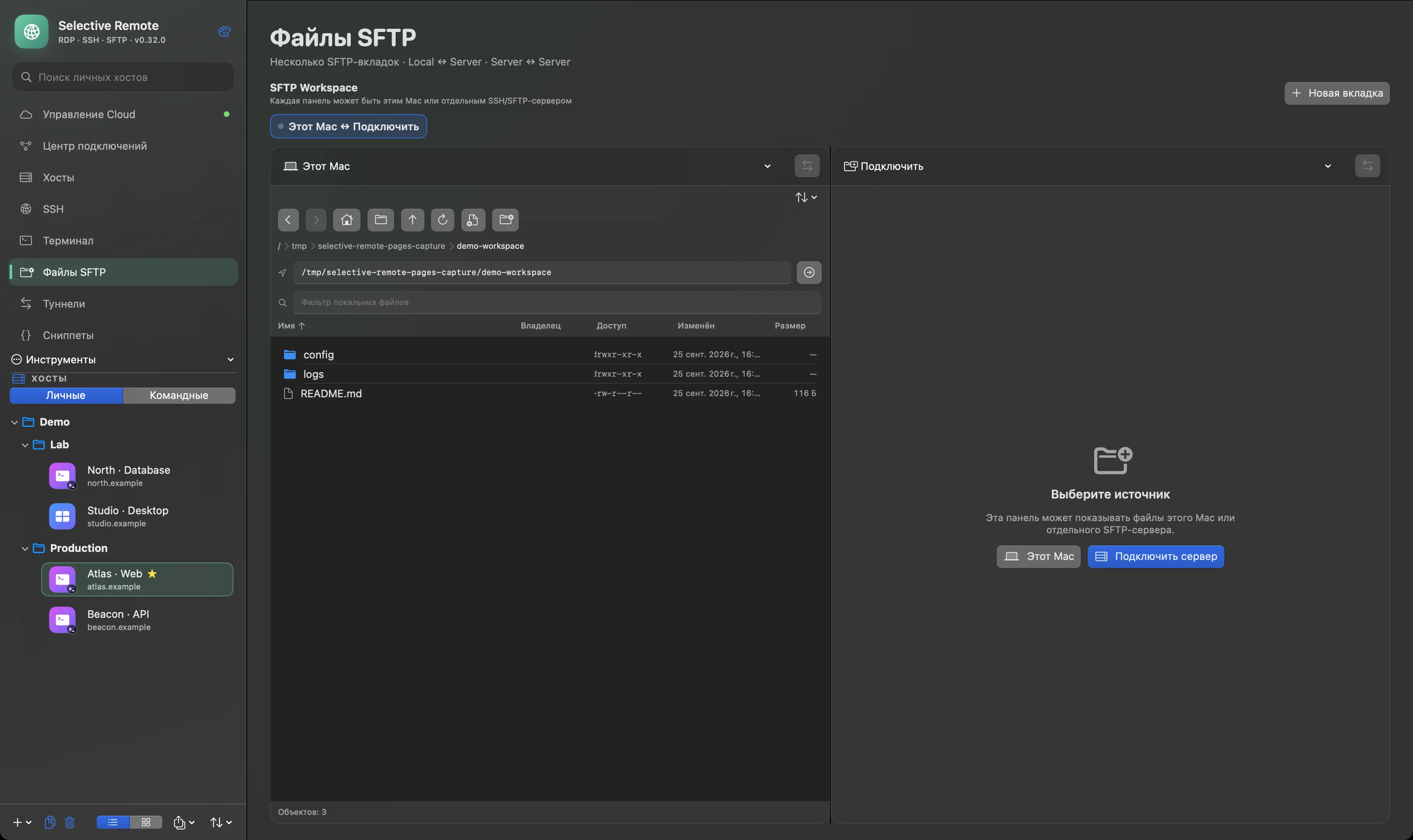Collapse the Production folder
The width and height of the screenshot is (1413, 840).
coord(25,549)
